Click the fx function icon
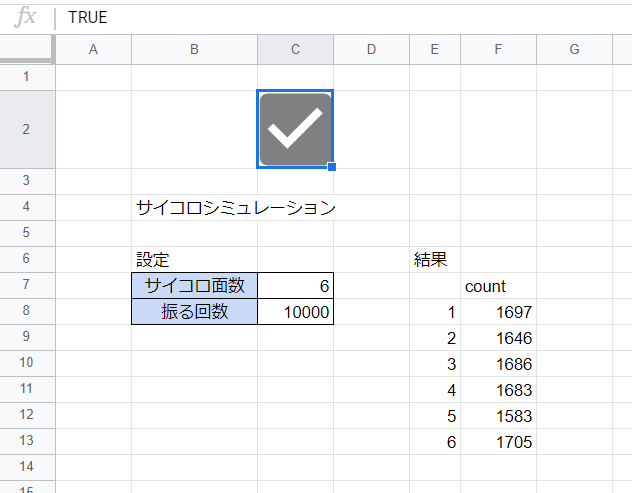This screenshot has height=493, width=632. coord(25,17)
